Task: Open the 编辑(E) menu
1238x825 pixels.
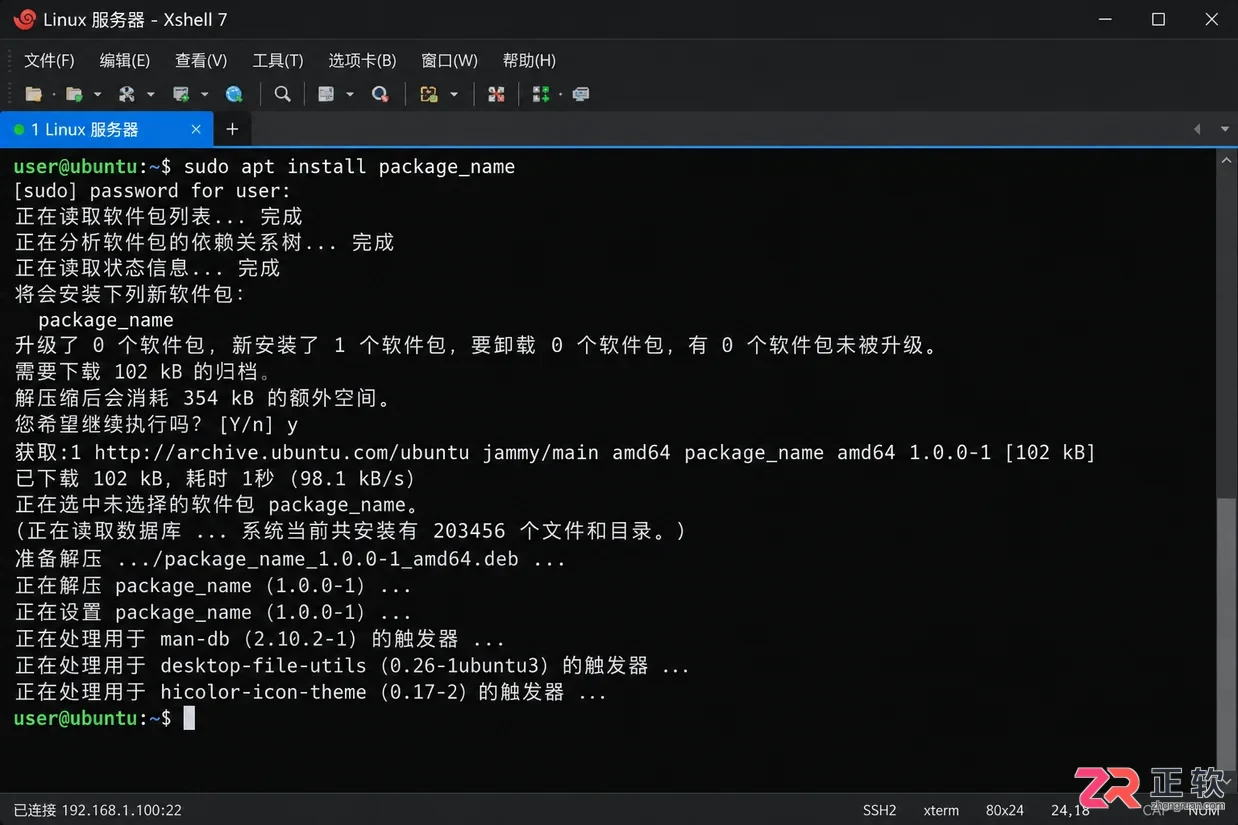Action: (125, 61)
